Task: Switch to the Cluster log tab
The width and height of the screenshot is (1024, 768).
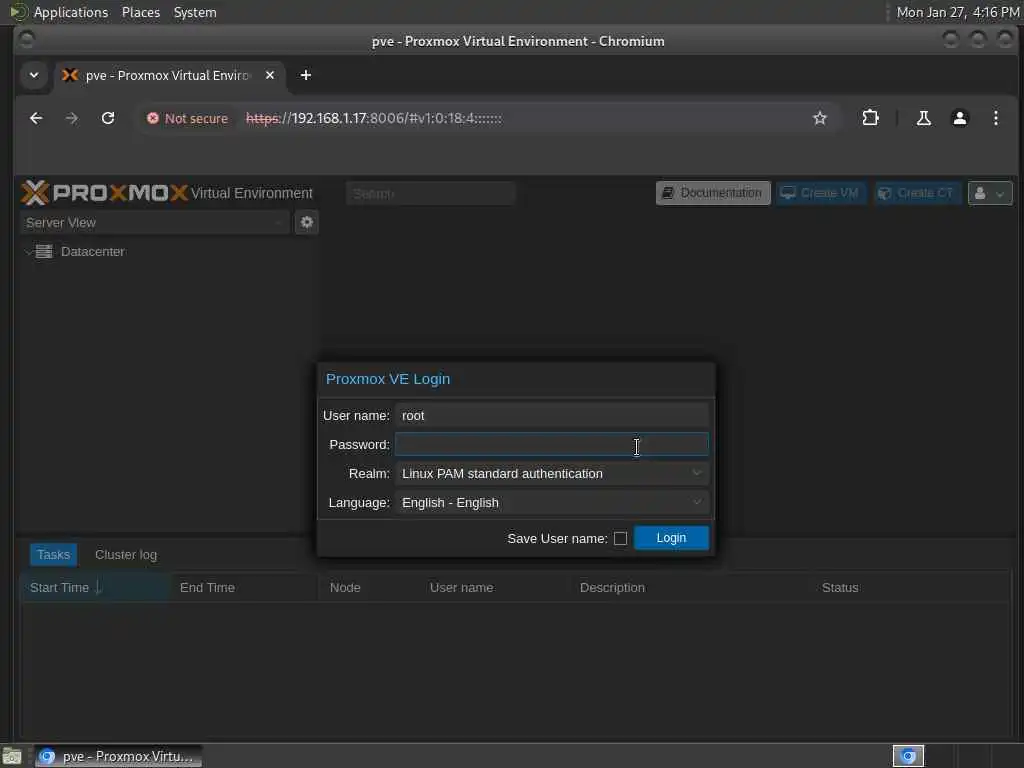Action: 126,554
